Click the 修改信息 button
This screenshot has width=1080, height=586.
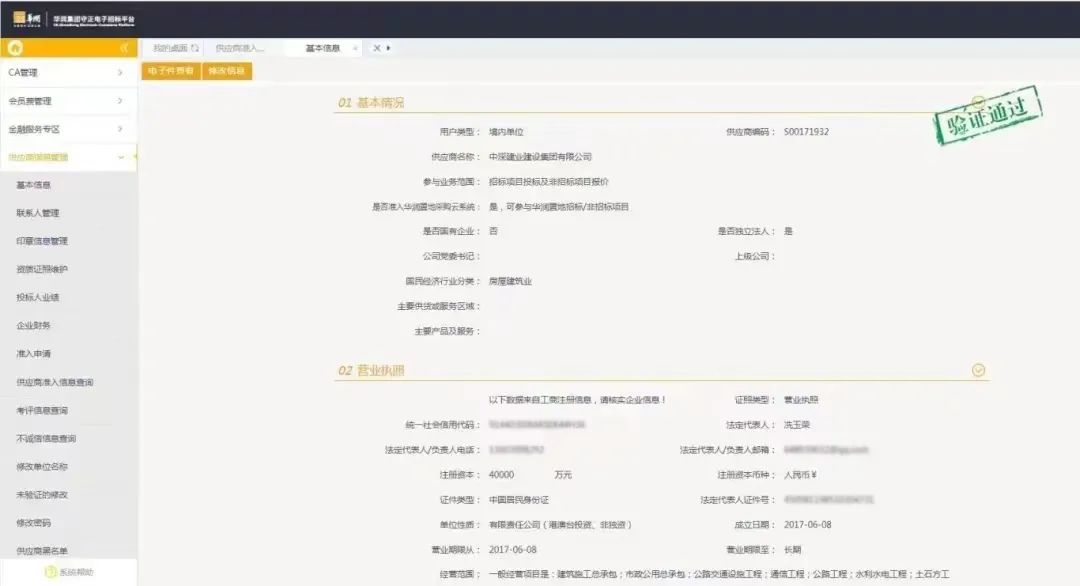[x=227, y=71]
